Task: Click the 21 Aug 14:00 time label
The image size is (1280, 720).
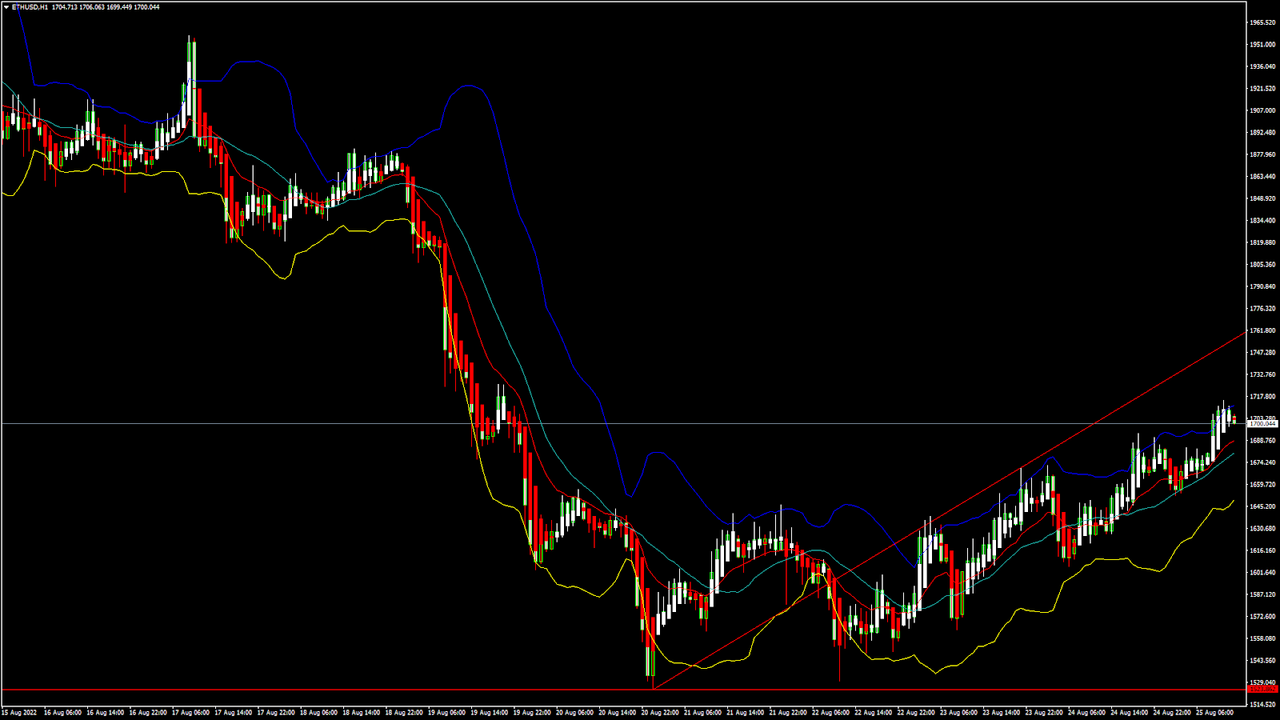Action: 747,713
